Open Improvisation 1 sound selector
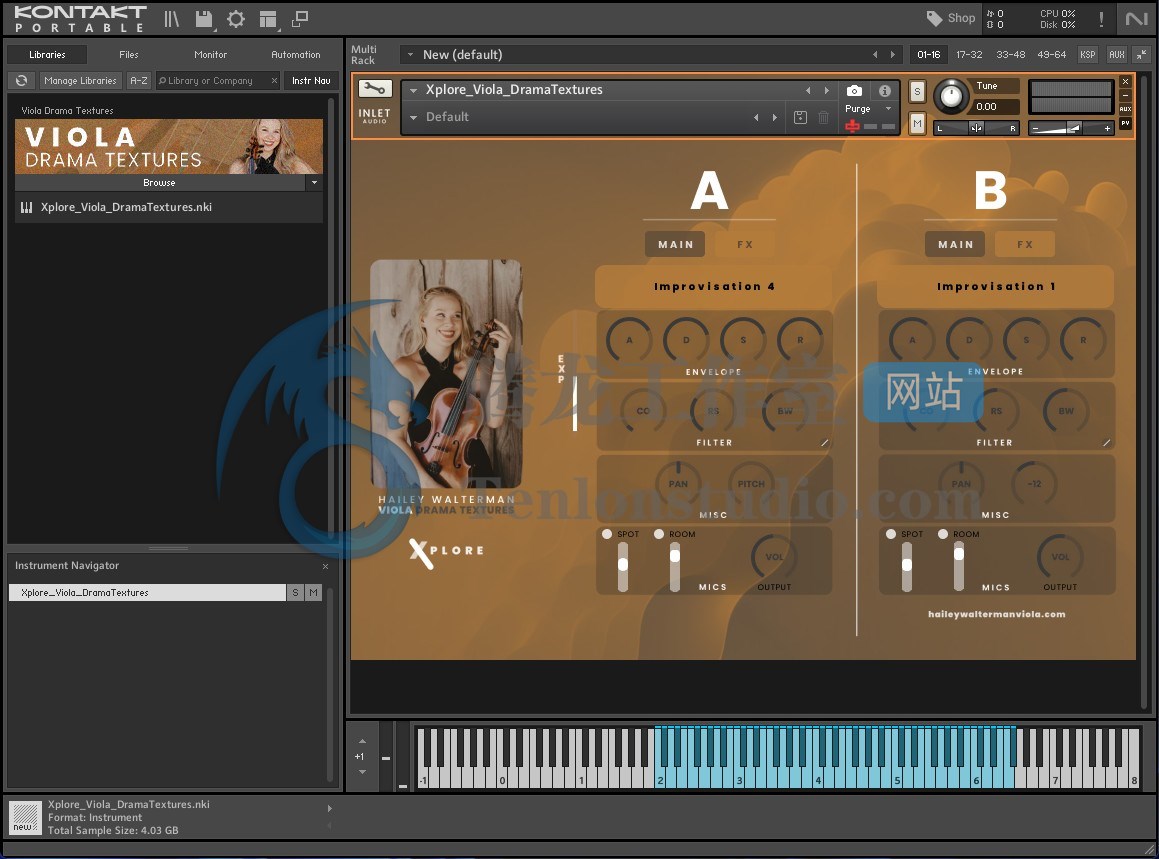 pos(995,286)
